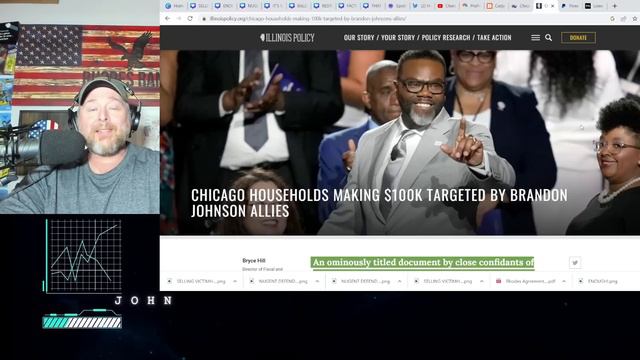Click the DONATE button

click(578, 38)
